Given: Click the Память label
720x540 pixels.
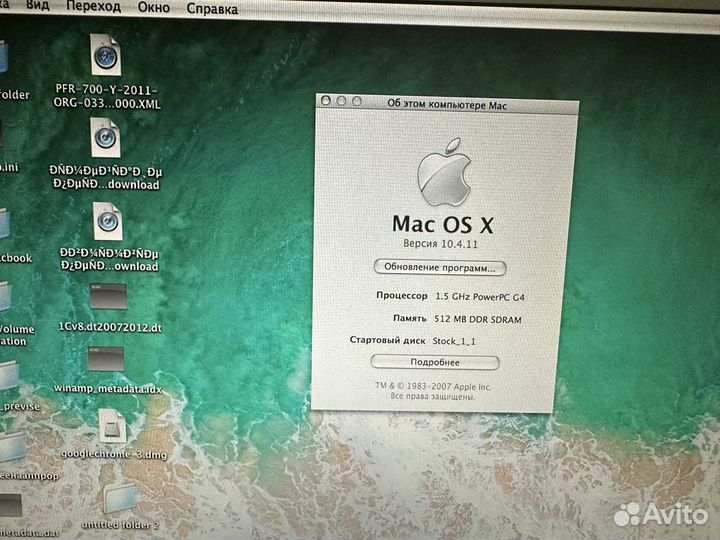Looking at the screenshot, I should point(410,318).
